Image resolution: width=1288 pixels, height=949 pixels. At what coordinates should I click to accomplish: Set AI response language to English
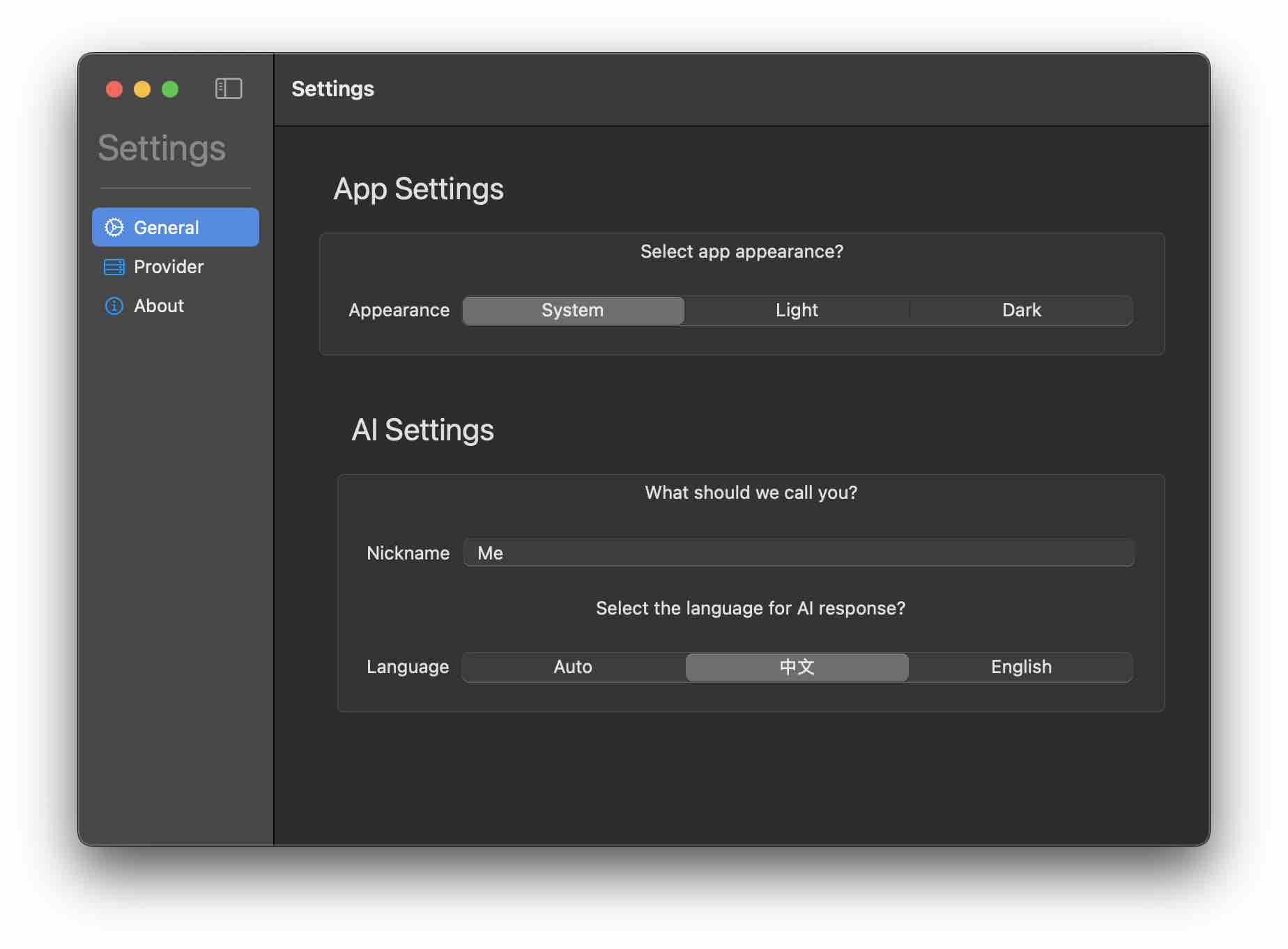coord(1021,667)
